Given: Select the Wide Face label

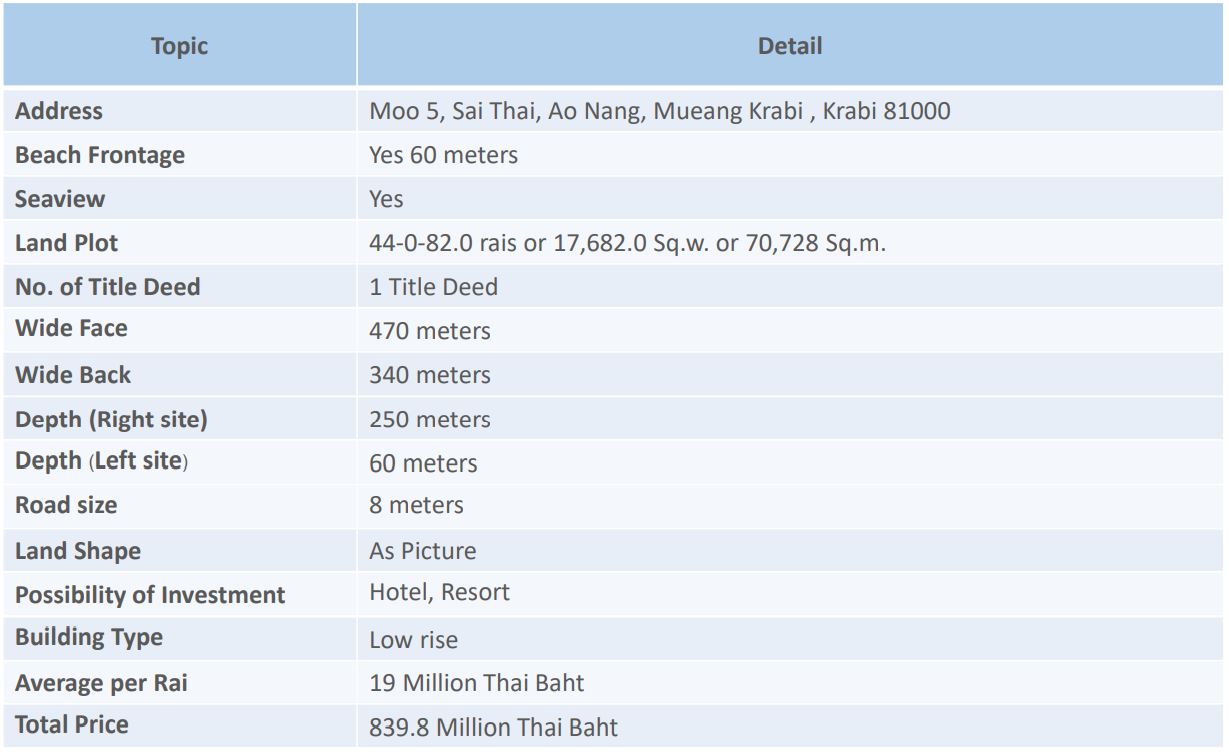Looking at the screenshot, I should [71, 328].
